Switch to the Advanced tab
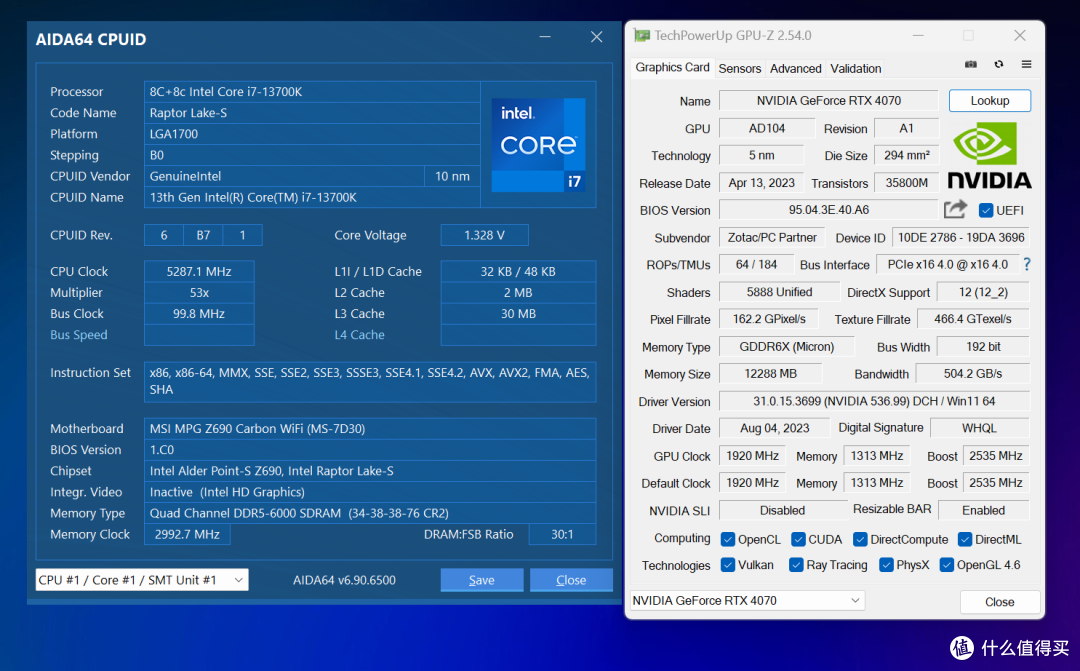The width and height of the screenshot is (1080, 671). coord(796,68)
